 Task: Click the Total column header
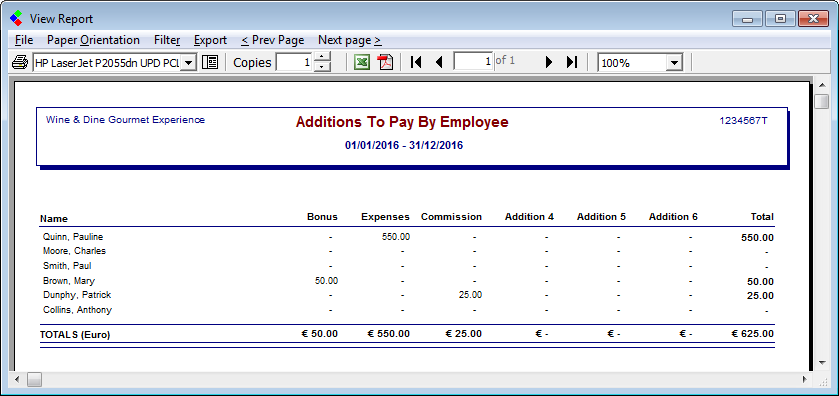click(x=762, y=217)
